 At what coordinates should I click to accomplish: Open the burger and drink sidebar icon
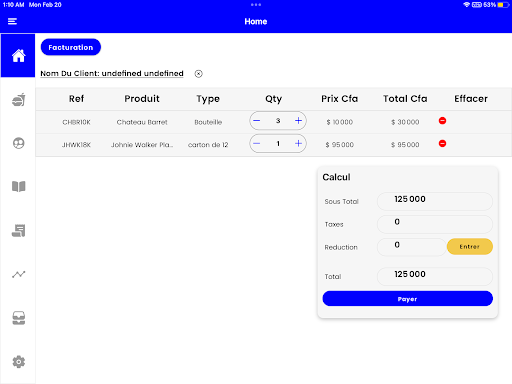tap(19, 99)
